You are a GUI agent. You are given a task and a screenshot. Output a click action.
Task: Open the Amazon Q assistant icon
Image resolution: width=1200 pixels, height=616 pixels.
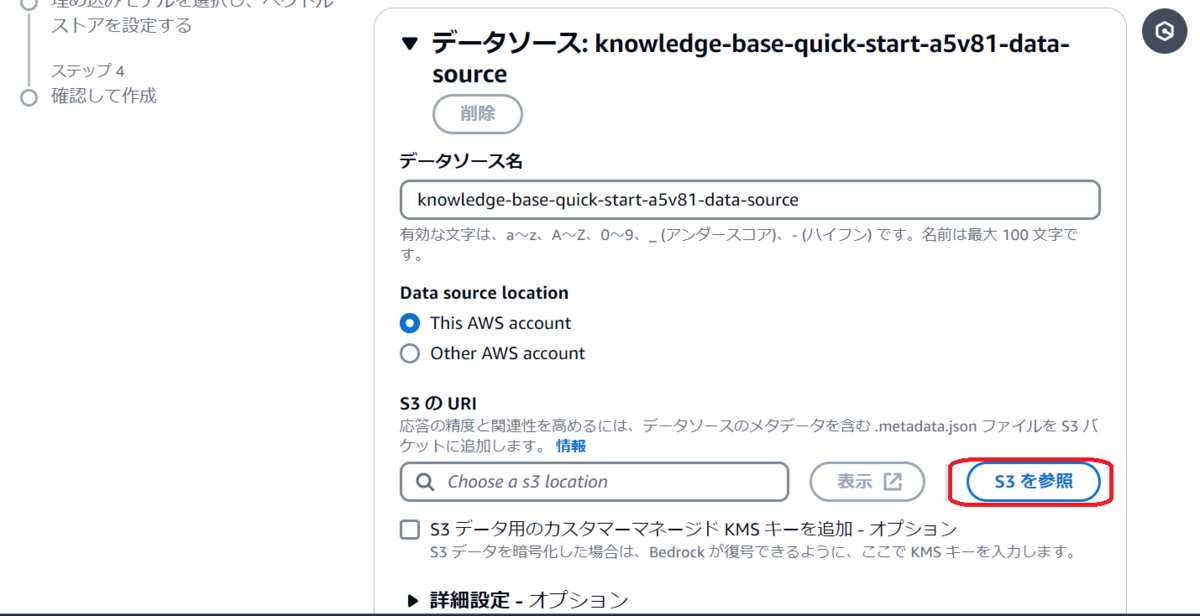click(x=1164, y=31)
